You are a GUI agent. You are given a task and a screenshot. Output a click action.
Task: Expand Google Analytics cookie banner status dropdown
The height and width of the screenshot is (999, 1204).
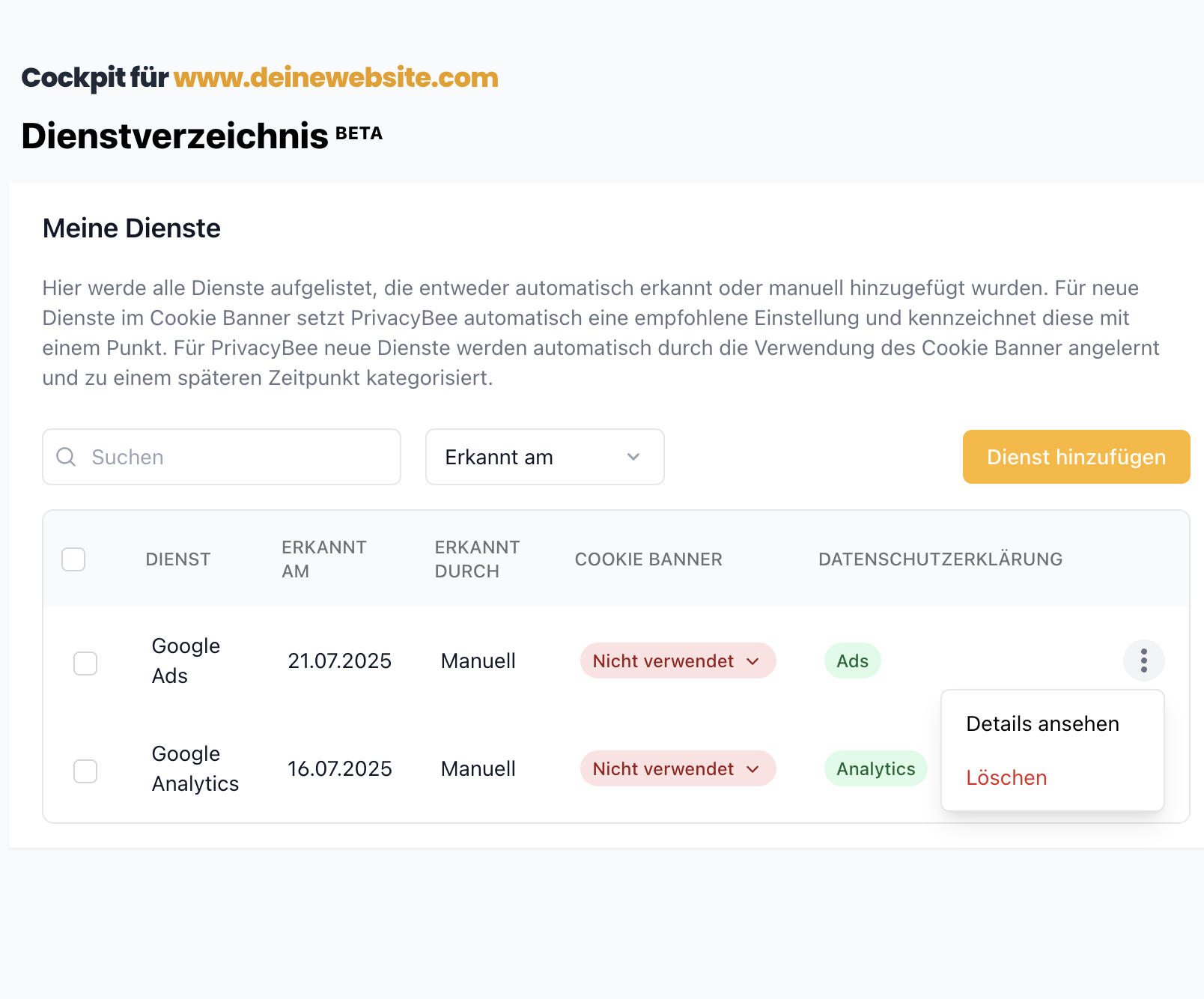[678, 768]
